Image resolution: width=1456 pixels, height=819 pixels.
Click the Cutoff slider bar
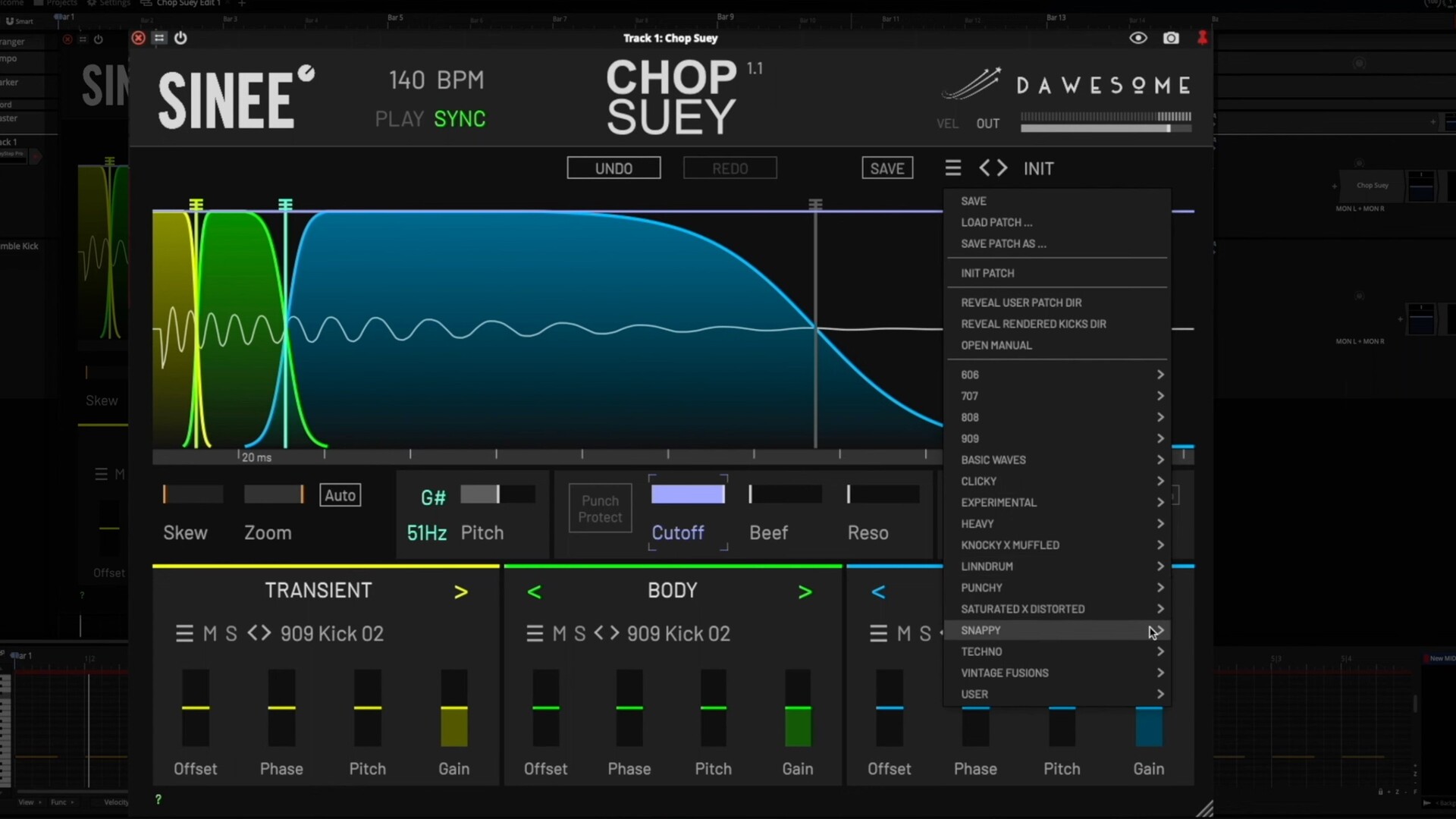(688, 495)
